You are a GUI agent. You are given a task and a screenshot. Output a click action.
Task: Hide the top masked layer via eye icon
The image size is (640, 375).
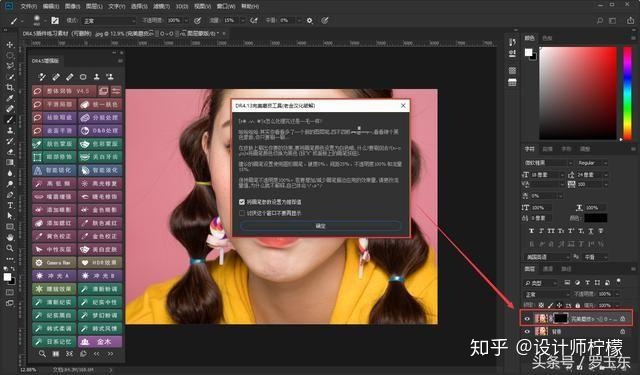pyautogui.click(x=527, y=319)
